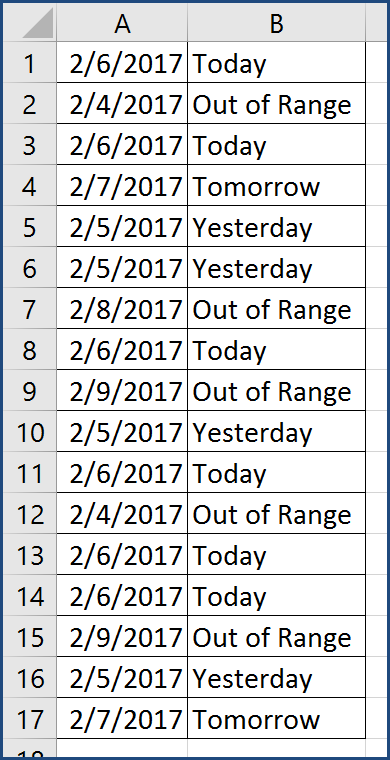
Task: Select row 1 header
Action: pyautogui.click(x=30, y=62)
